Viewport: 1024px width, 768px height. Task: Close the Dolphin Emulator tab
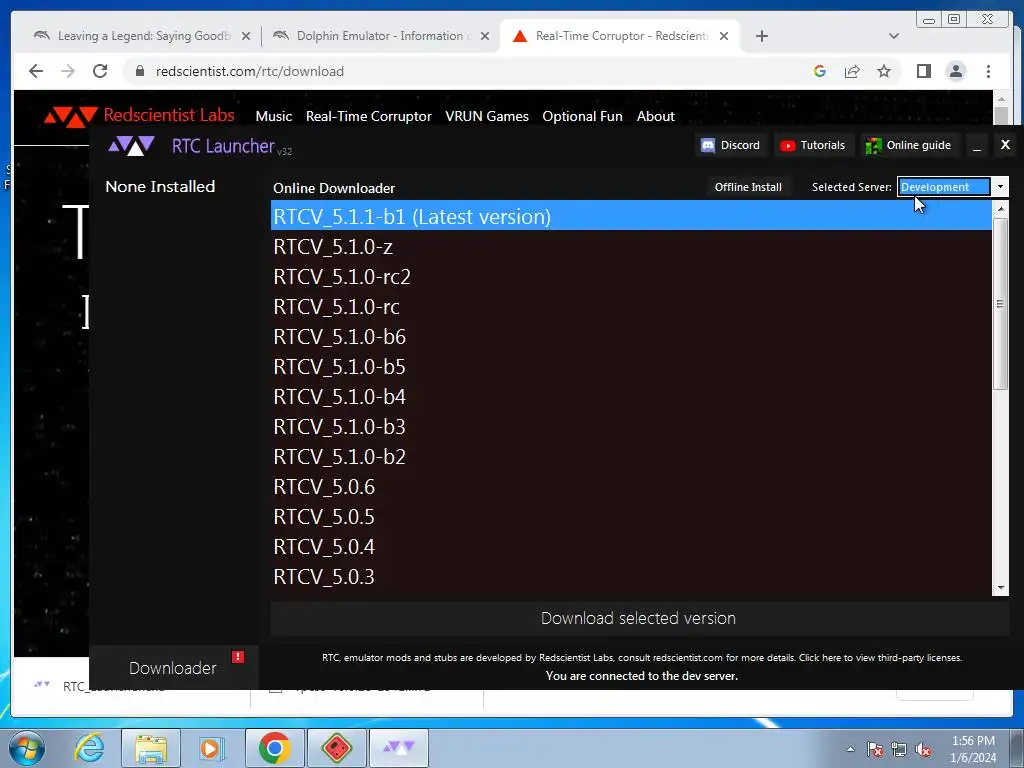pyautogui.click(x=485, y=36)
